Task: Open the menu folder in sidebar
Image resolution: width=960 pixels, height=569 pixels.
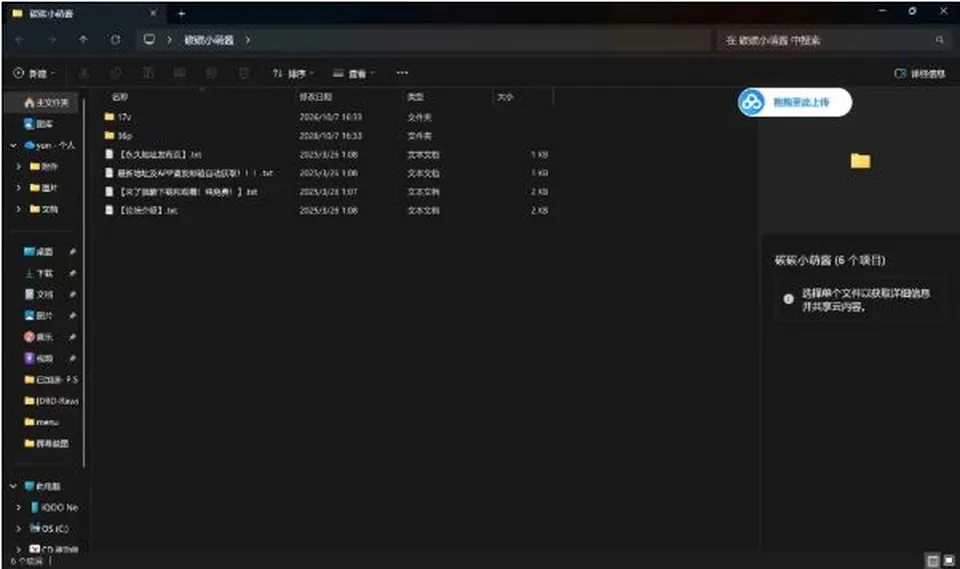Action: tap(42, 422)
